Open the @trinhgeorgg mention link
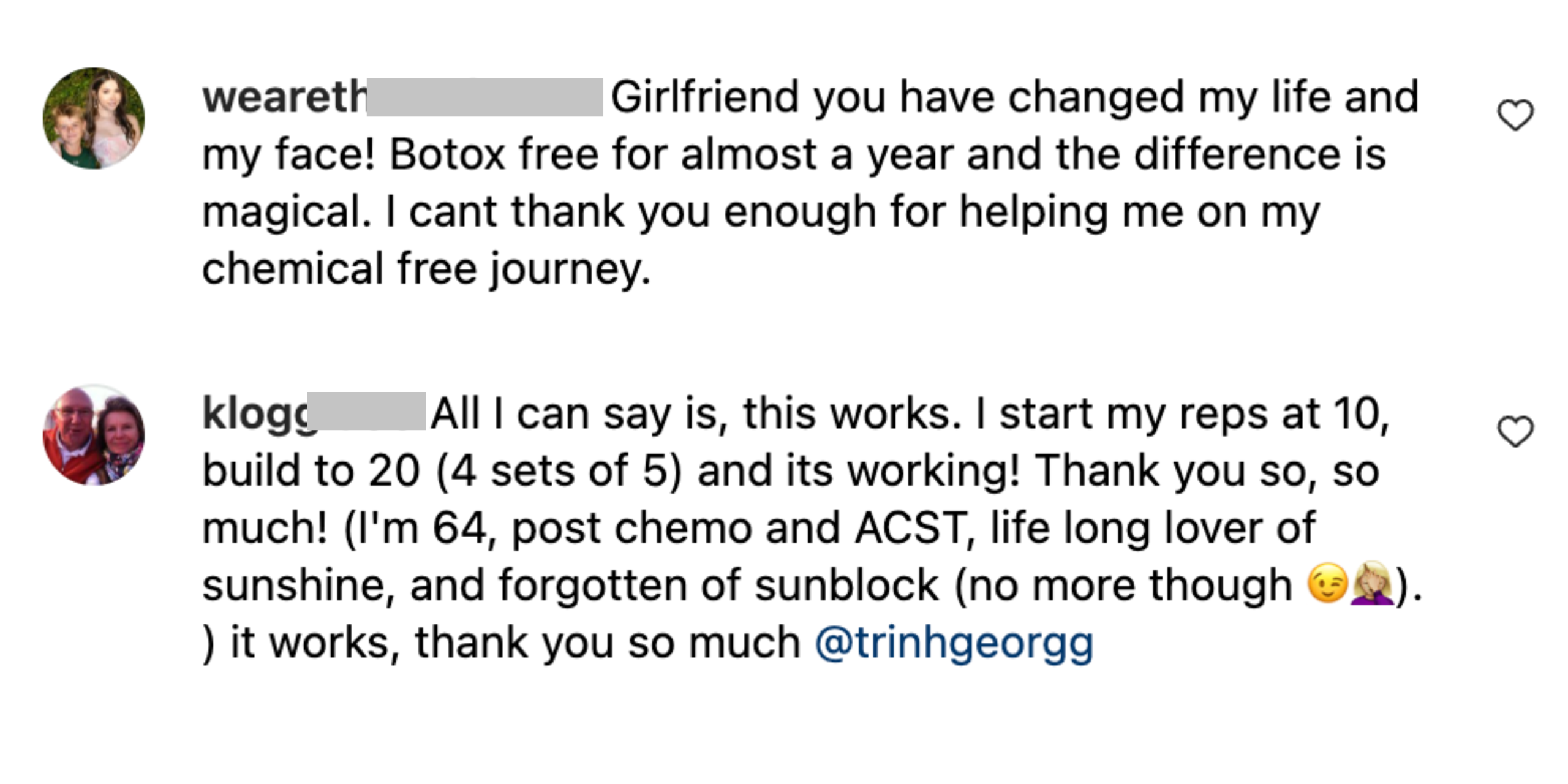This screenshot has width=1568, height=784. 954,644
